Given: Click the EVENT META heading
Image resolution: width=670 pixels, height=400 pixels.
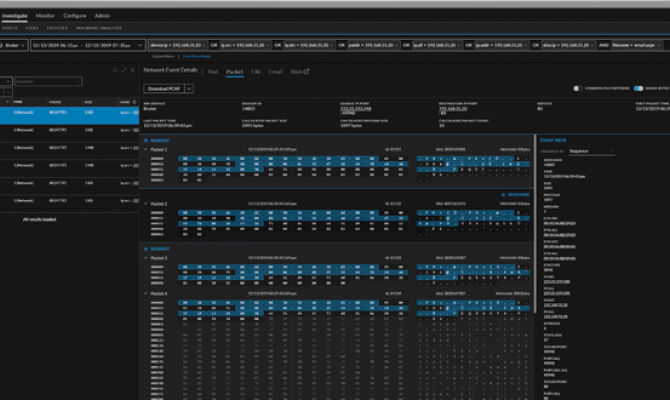Looking at the screenshot, I should [x=553, y=140].
